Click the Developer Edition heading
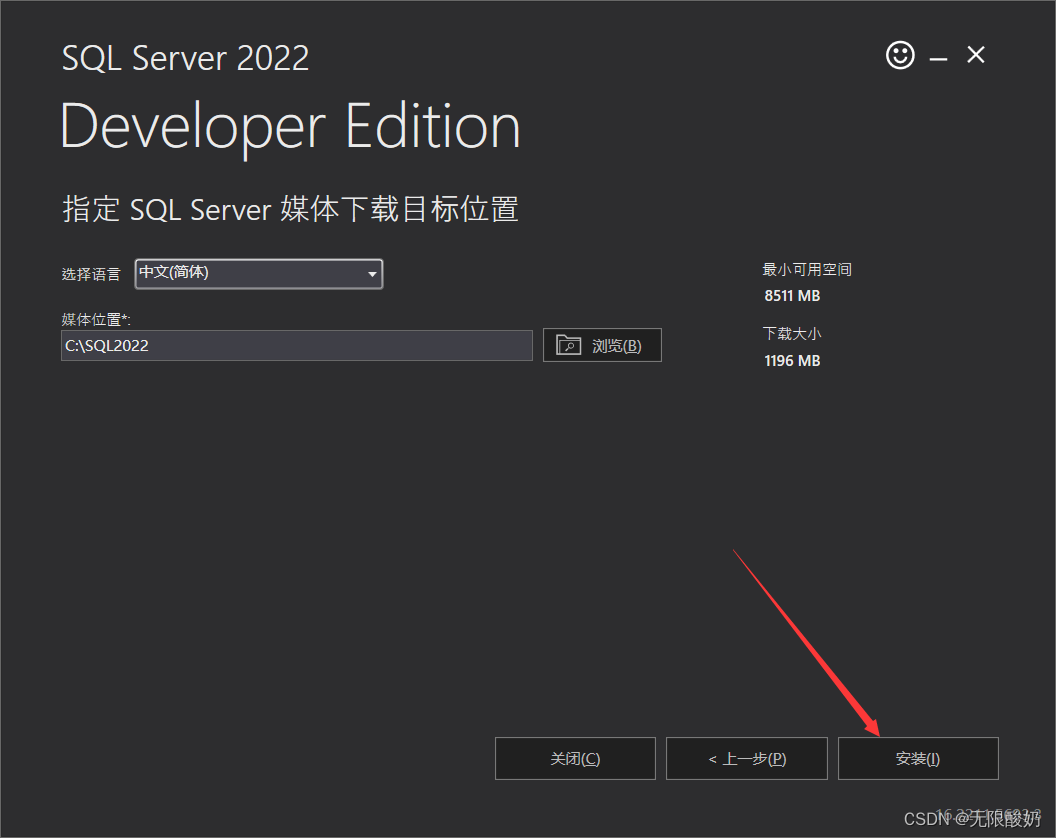1056x838 pixels. (290, 127)
